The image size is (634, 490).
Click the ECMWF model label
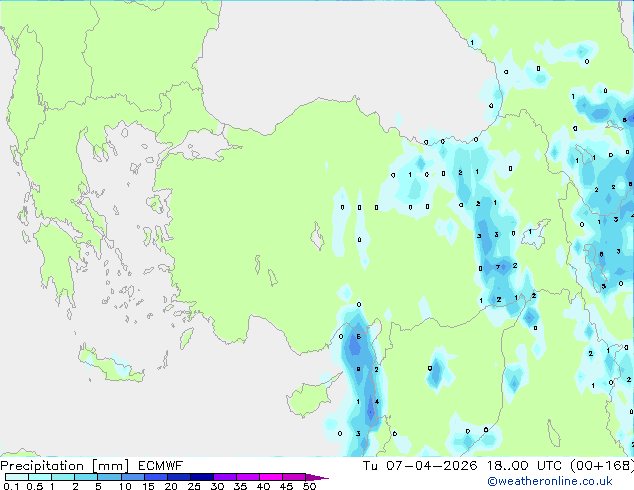161,465
